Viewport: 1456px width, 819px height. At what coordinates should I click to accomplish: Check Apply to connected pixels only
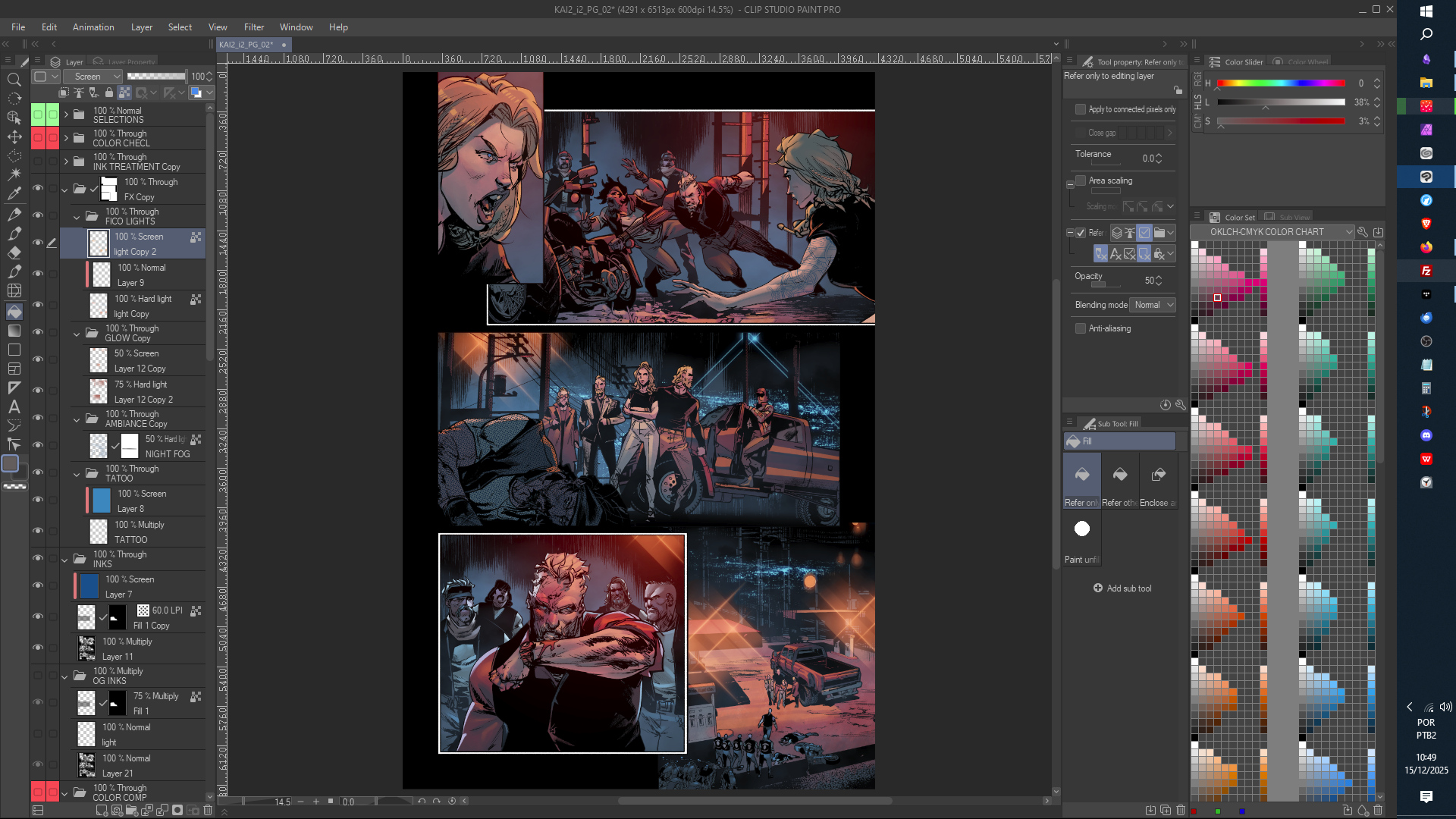[1081, 109]
